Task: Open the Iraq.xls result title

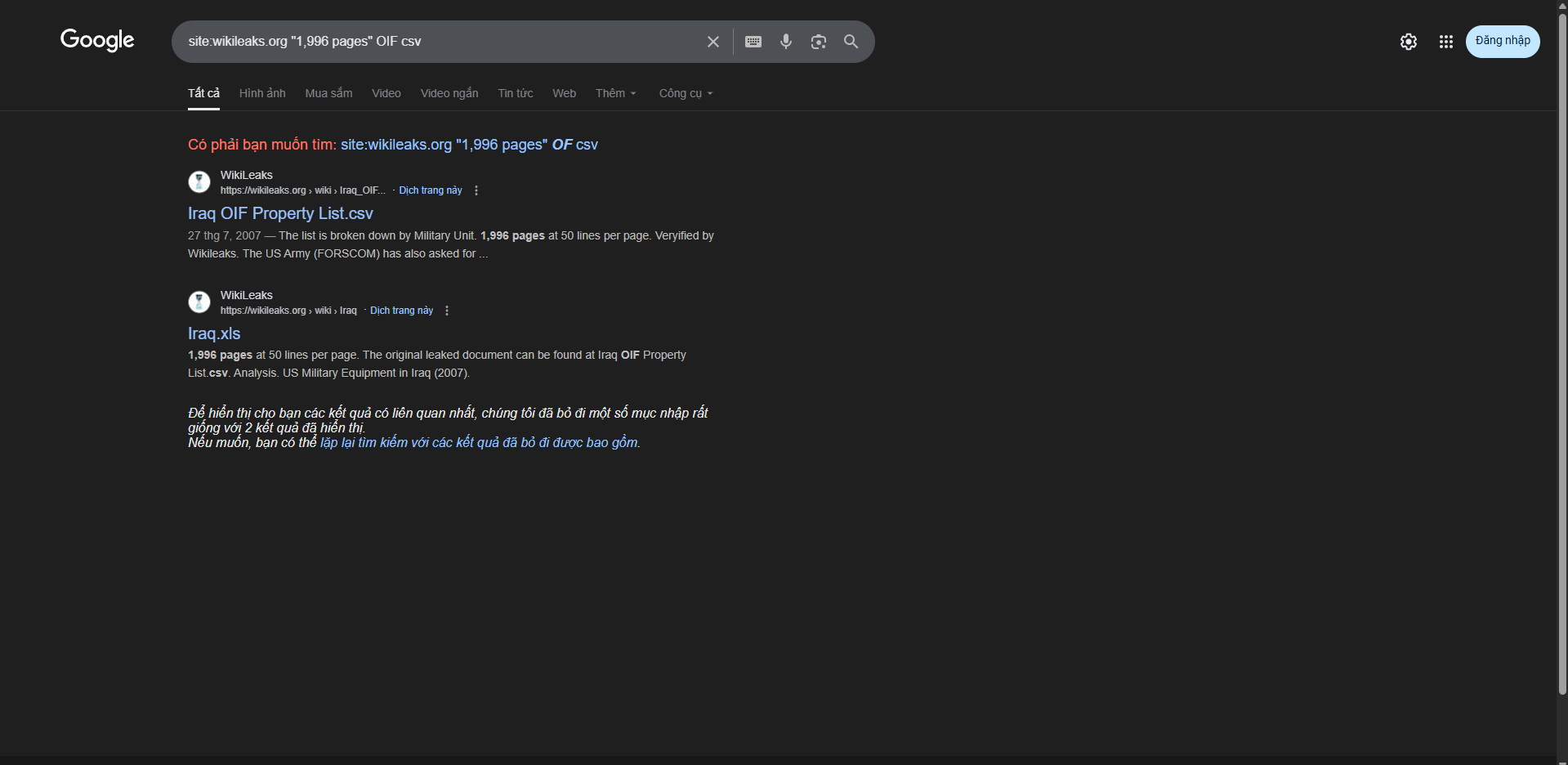Action: coord(214,333)
